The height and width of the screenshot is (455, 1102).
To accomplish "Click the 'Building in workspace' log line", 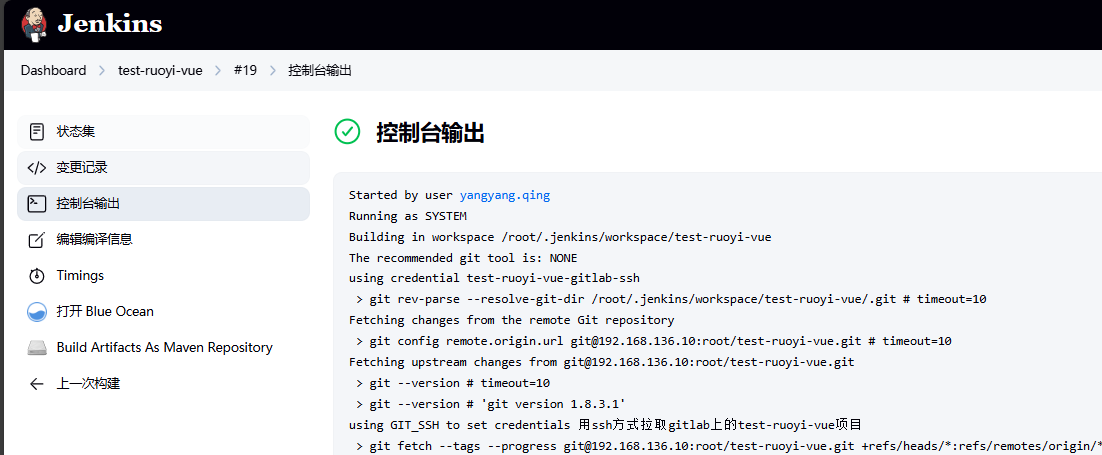I will click(560, 237).
